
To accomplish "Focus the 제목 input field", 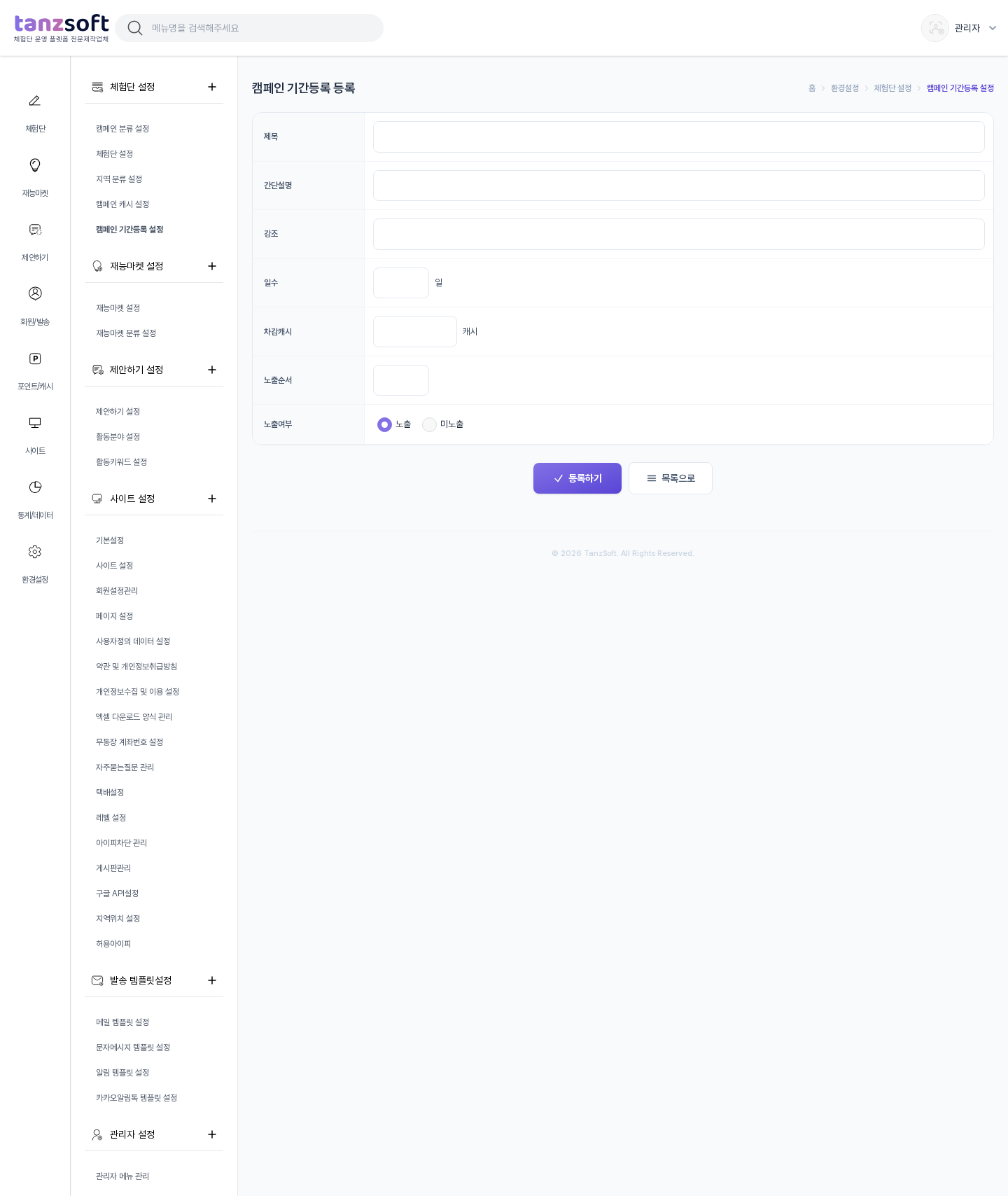I will pos(679,137).
